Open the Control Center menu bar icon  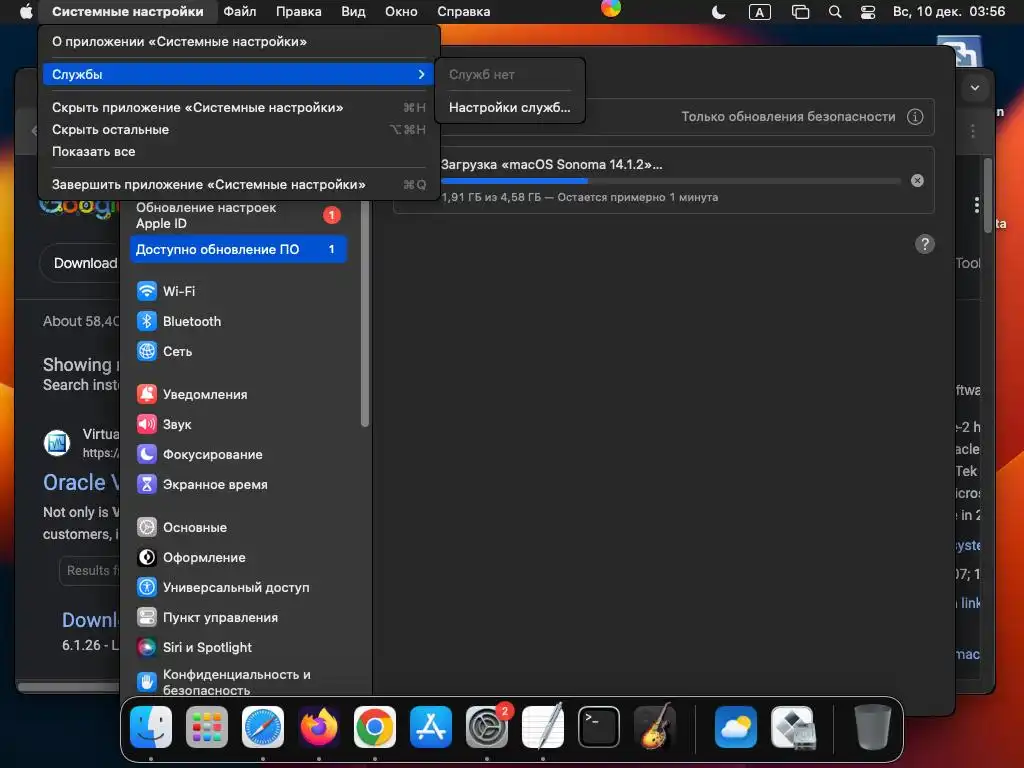point(868,12)
